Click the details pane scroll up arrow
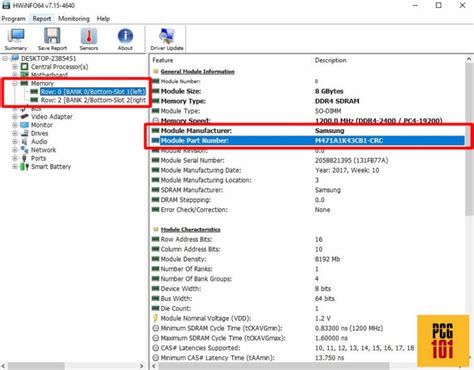The image size is (474, 370). tap(469, 59)
